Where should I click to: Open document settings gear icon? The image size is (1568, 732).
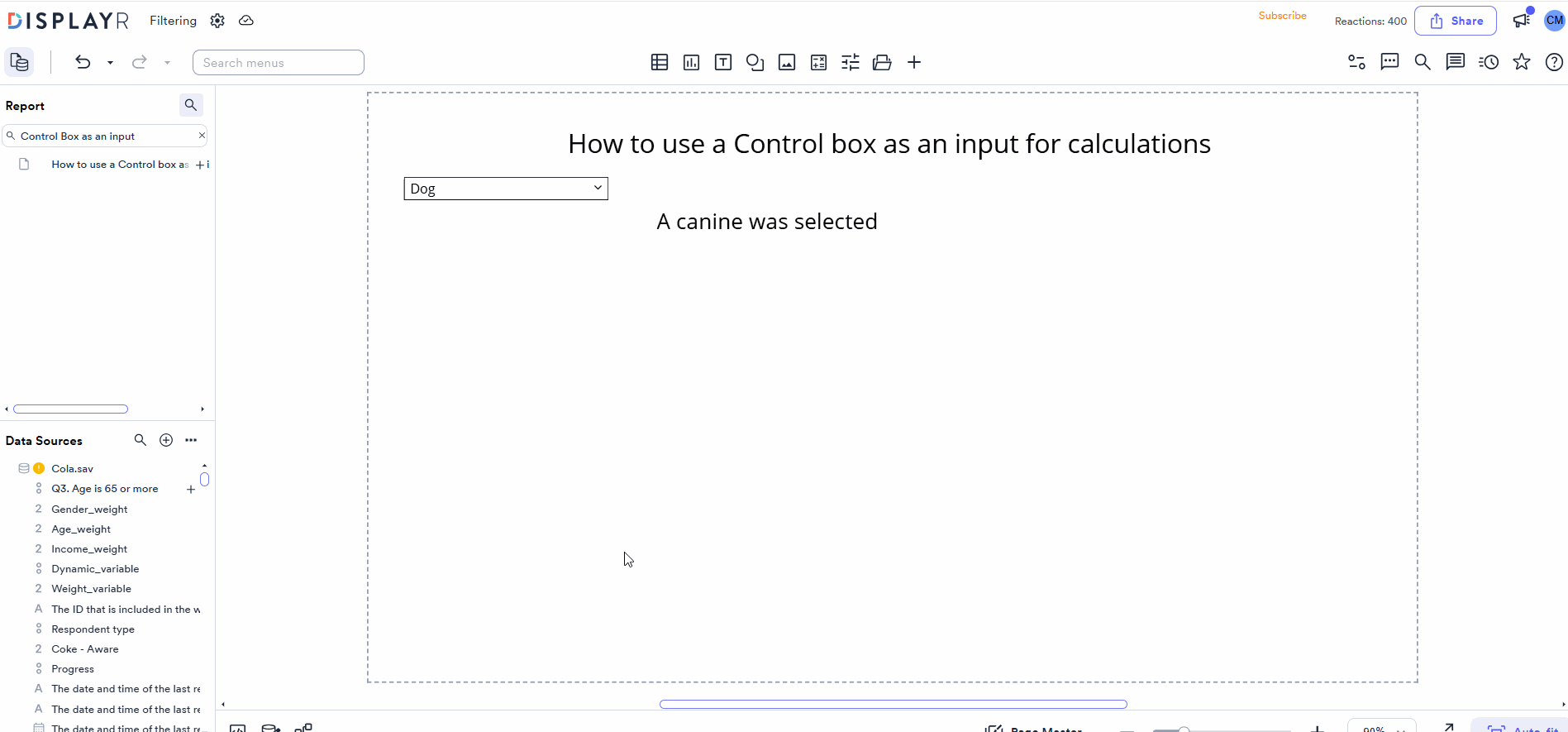217,21
